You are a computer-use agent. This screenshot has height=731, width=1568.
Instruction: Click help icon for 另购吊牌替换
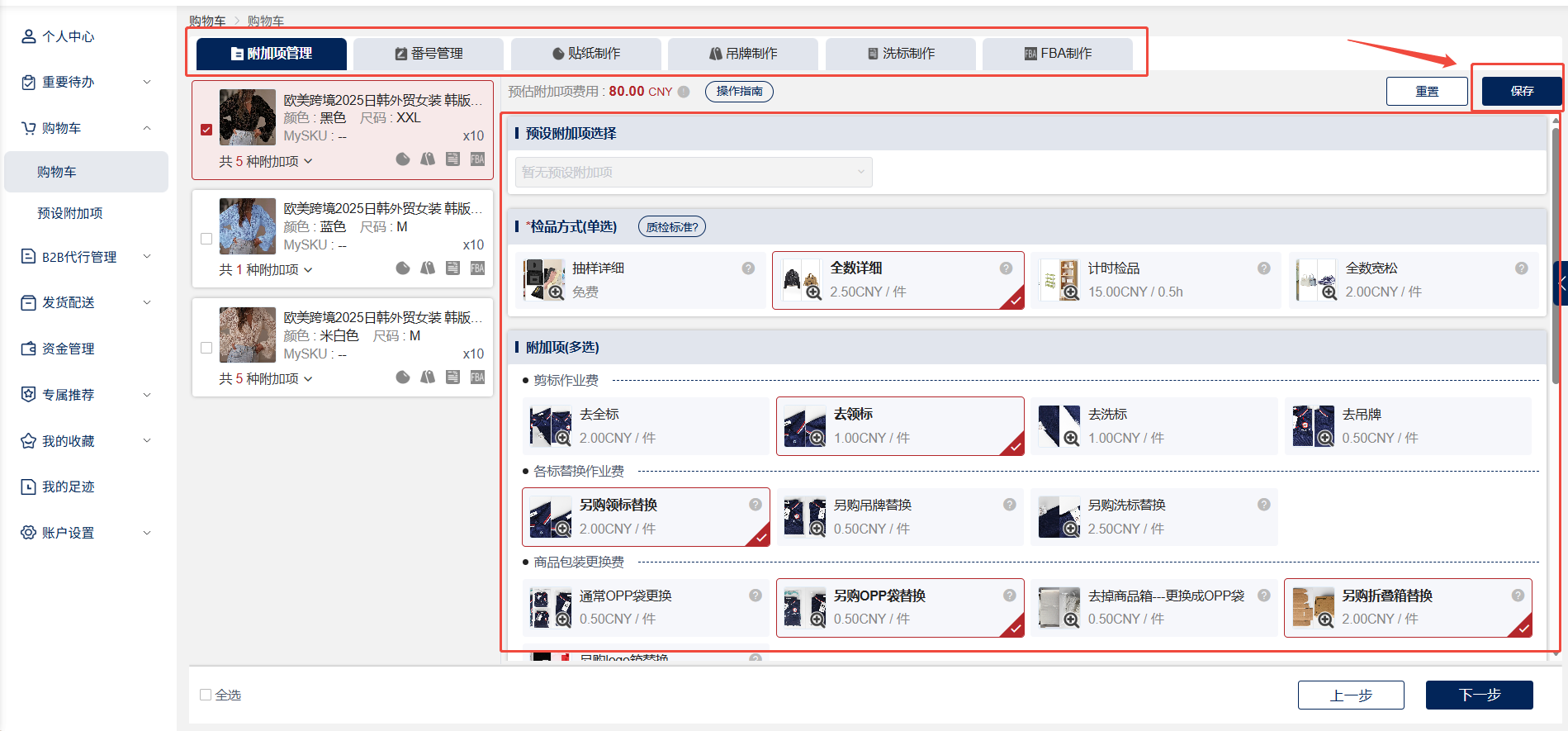(x=1009, y=505)
